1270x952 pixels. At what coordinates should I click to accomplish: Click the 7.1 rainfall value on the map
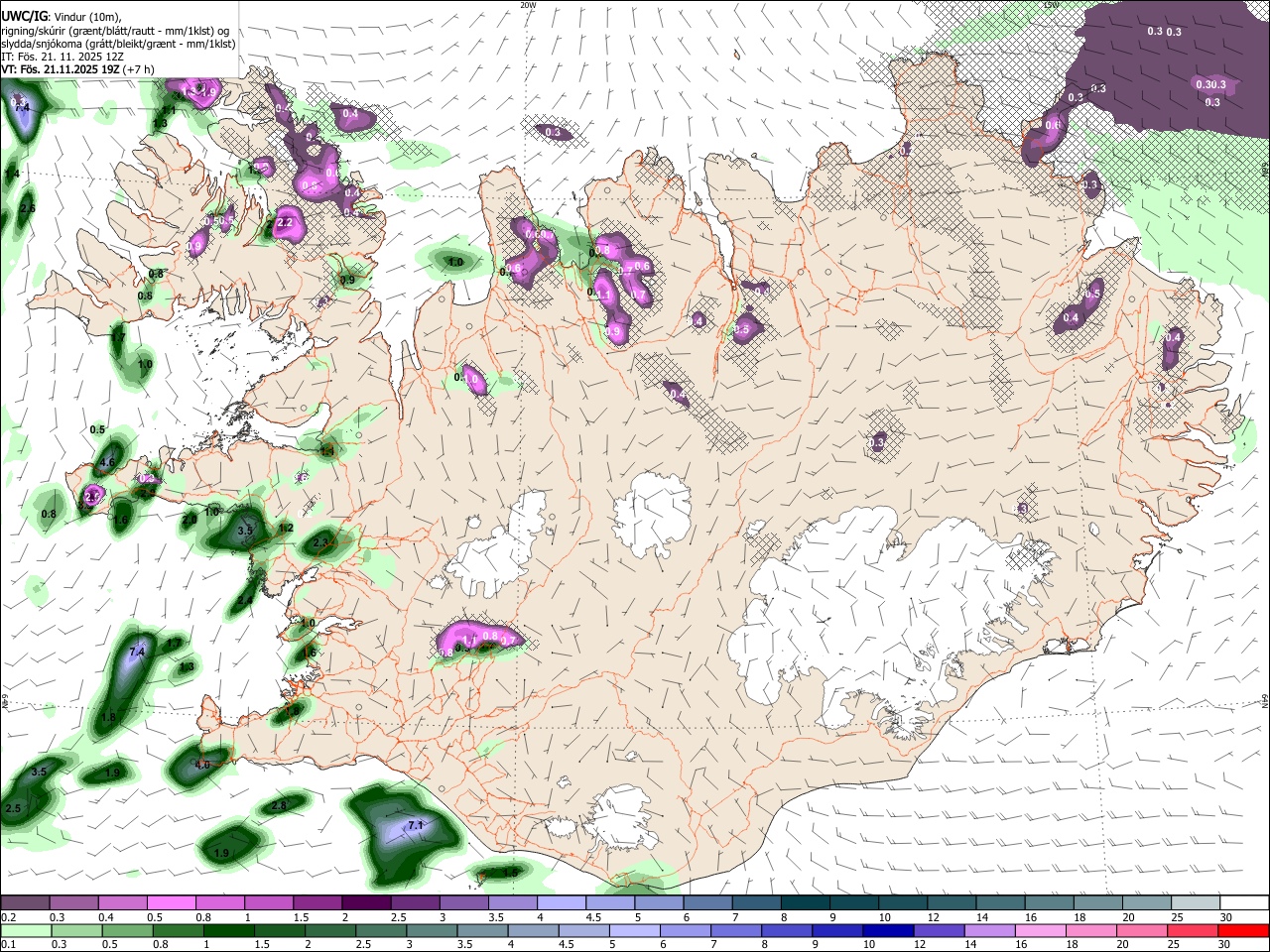[x=416, y=825]
